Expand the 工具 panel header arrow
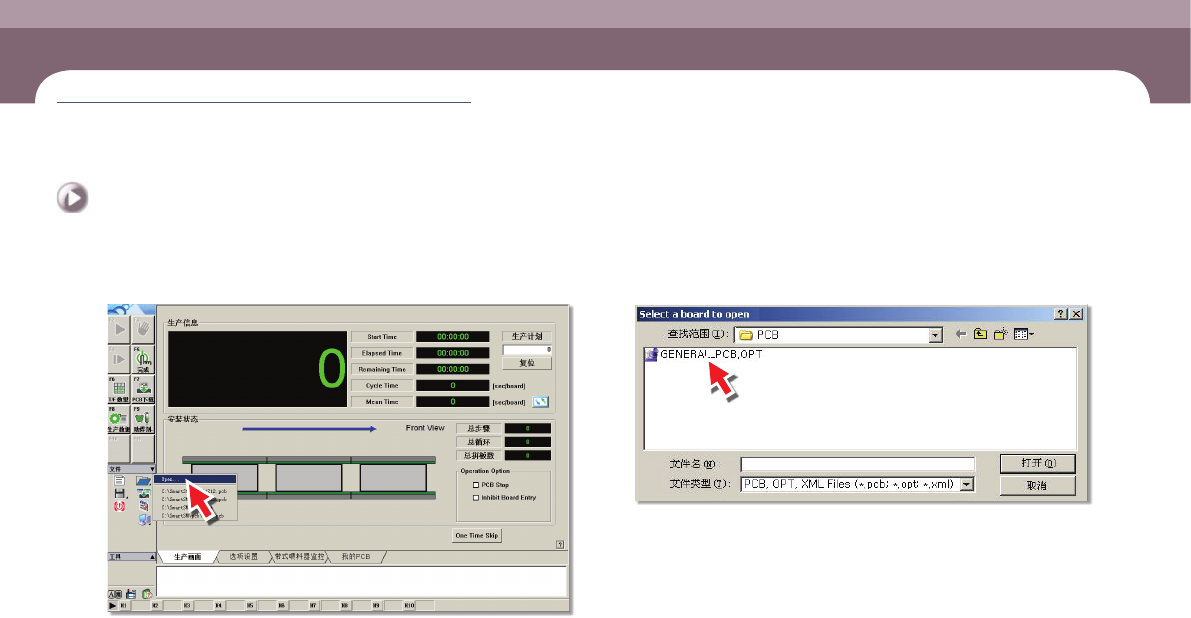This screenshot has width=1191, height=618. 152,557
